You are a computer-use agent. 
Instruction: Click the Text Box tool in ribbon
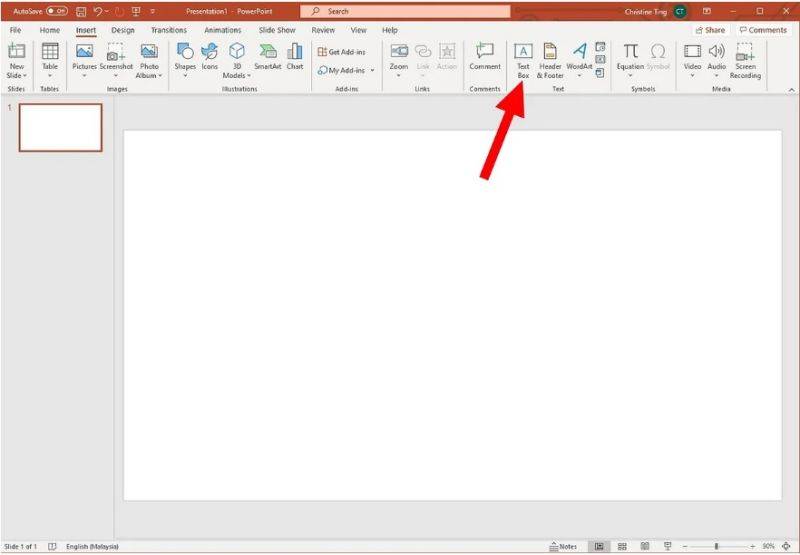click(x=522, y=58)
